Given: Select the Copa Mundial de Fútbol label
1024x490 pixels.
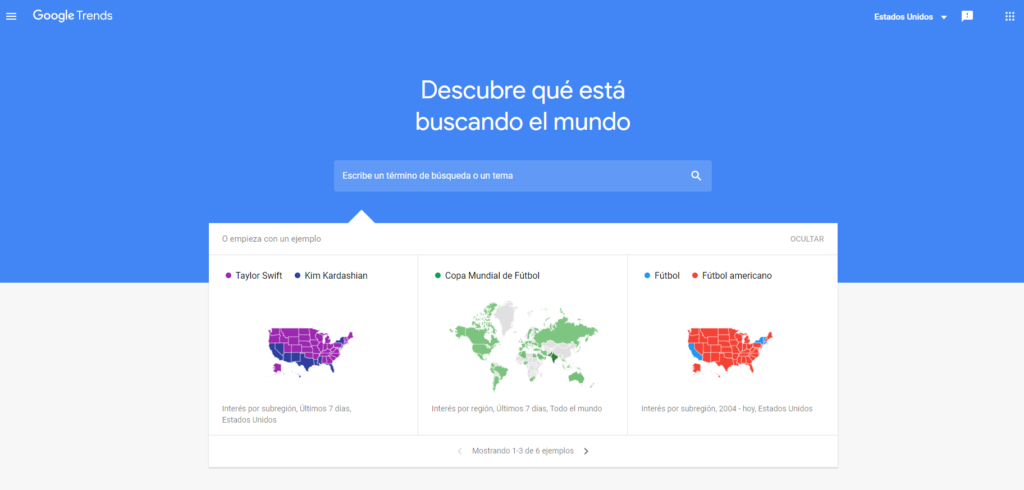Looking at the screenshot, I should [x=492, y=276].
